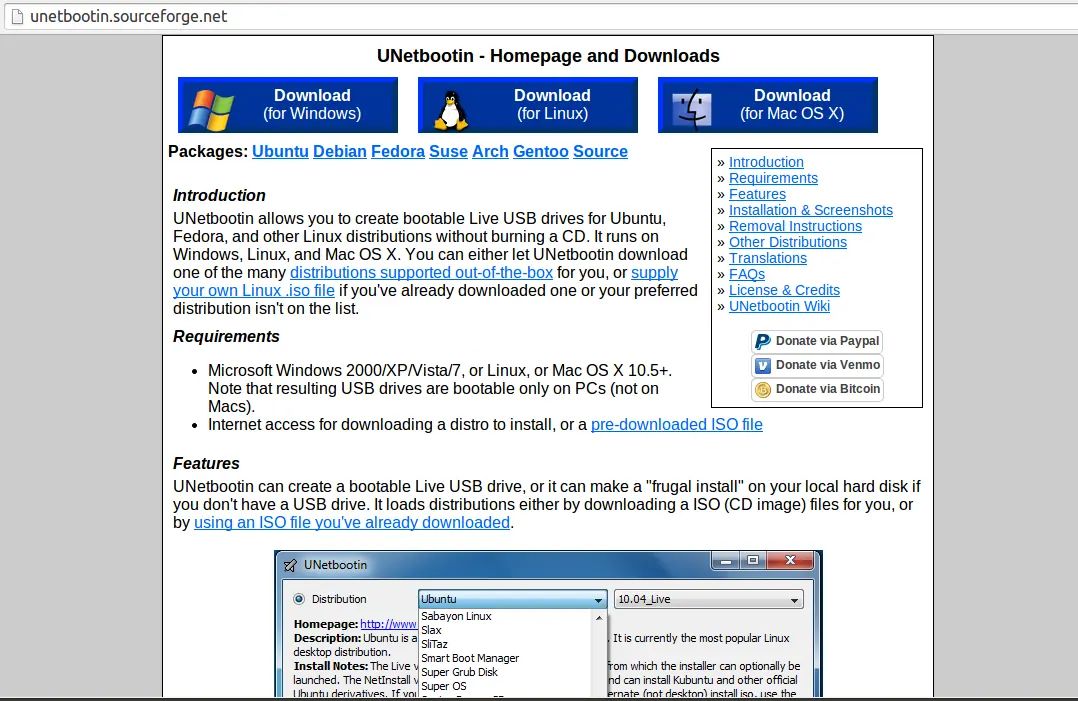Viewport: 1078px width, 701px height.
Task: Open the Fedora package link
Action: (x=398, y=151)
